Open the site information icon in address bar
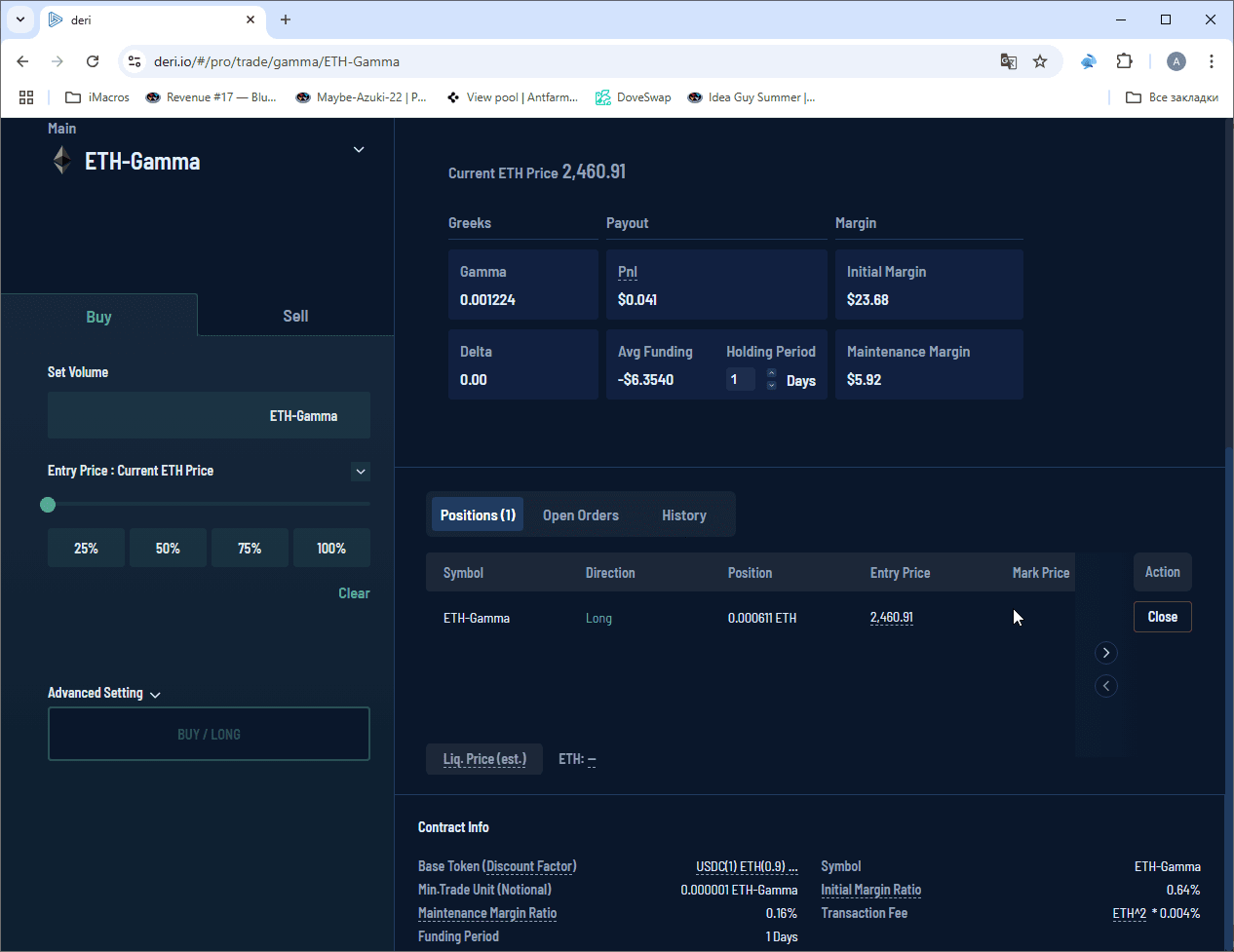Screen dimensions: 1234x952 (x=135, y=61)
